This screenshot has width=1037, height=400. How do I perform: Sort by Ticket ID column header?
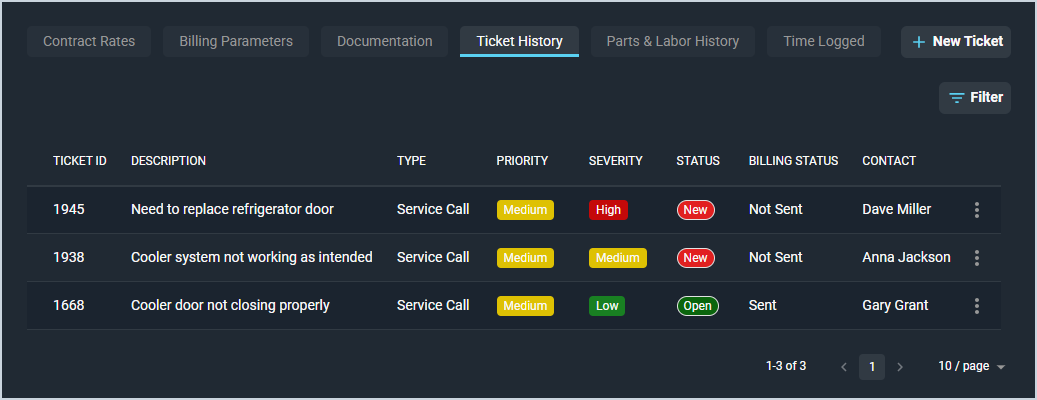80,161
